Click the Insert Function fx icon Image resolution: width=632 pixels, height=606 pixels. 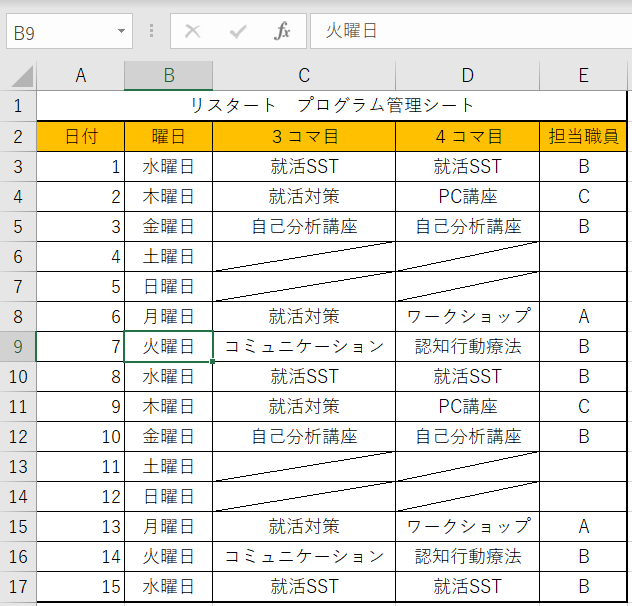[x=283, y=32]
